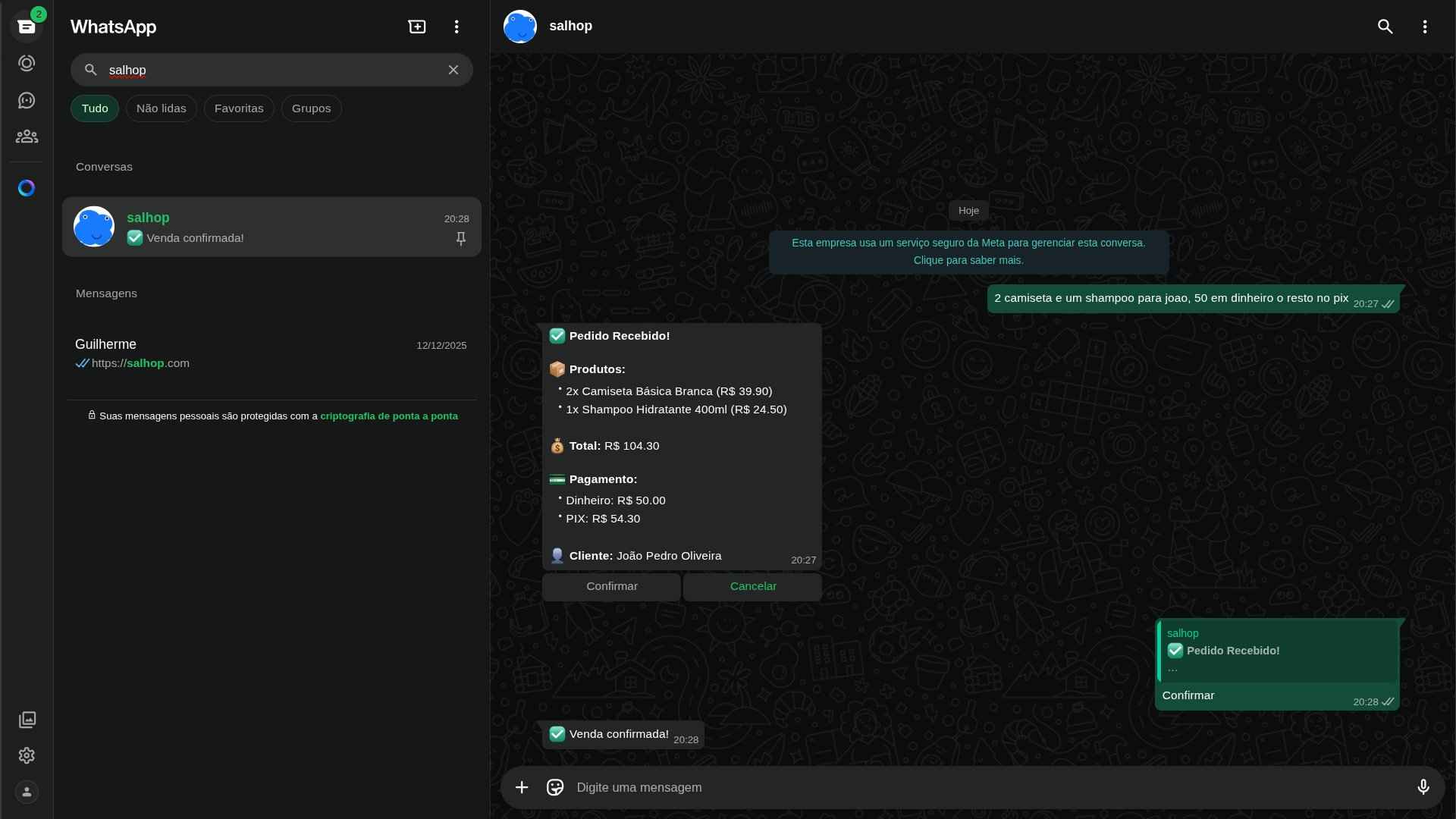Open Meta AI circle icon

pyautogui.click(x=27, y=188)
